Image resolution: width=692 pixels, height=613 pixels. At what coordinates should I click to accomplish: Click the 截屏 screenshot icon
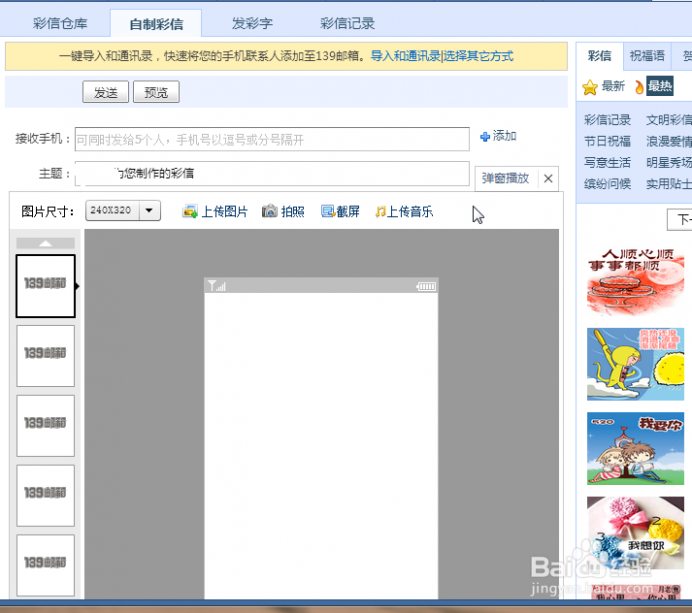coord(327,211)
